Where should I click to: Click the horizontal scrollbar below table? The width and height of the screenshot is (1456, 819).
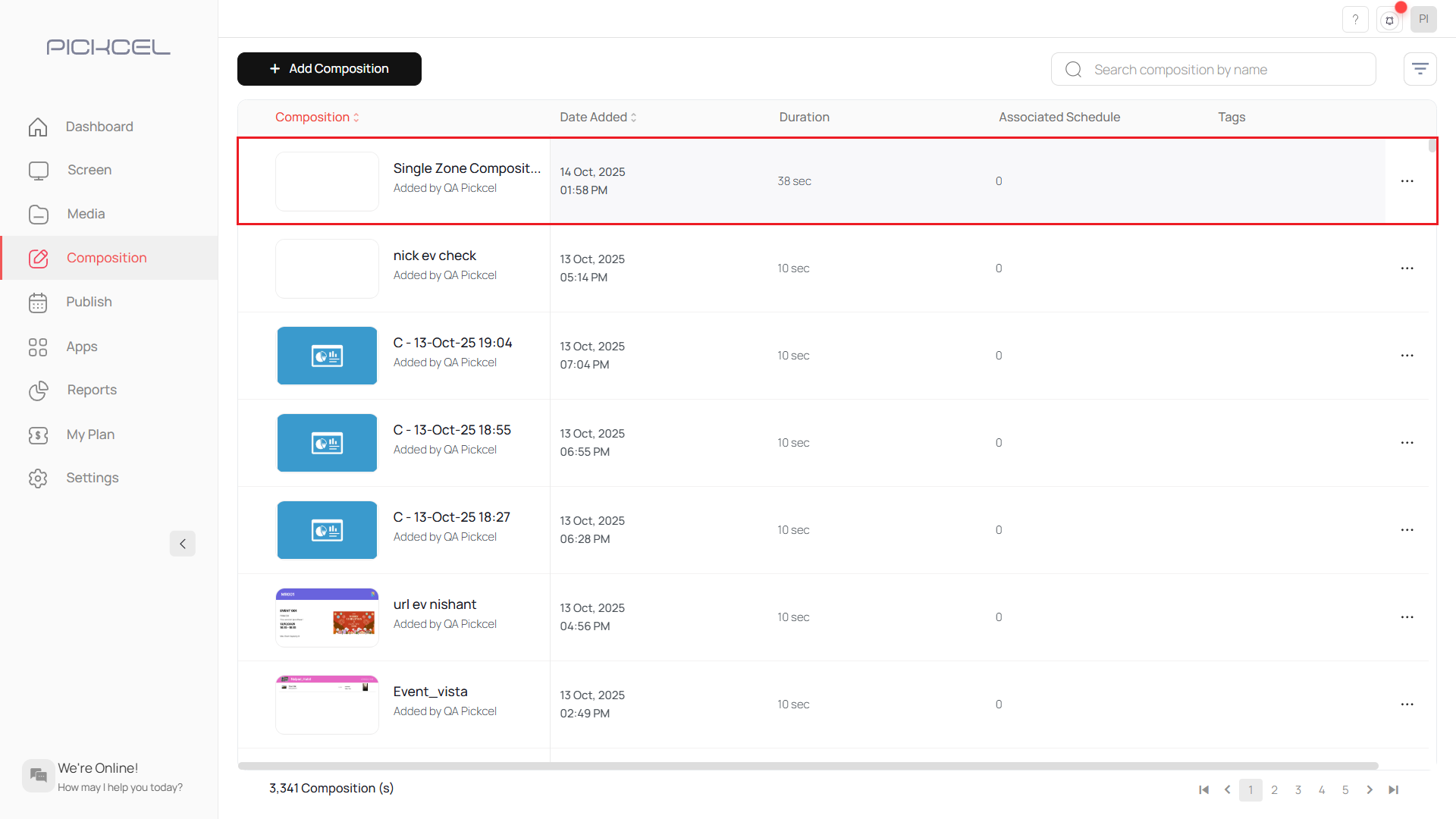pyautogui.click(x=808, y=766)
